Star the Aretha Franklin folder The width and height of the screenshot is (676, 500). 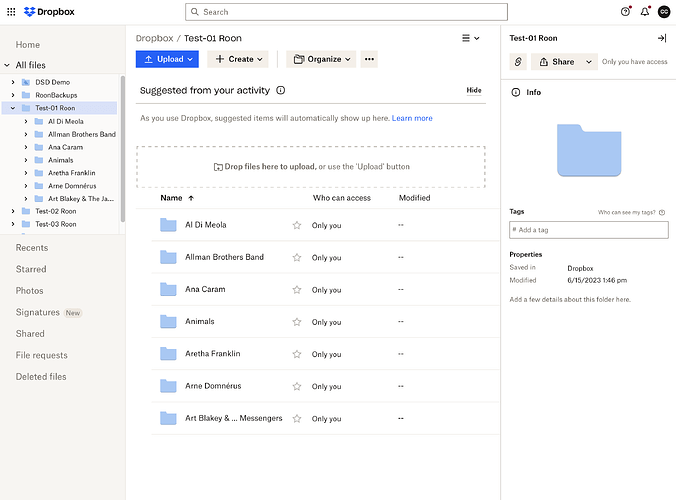(x=296, y=354)
